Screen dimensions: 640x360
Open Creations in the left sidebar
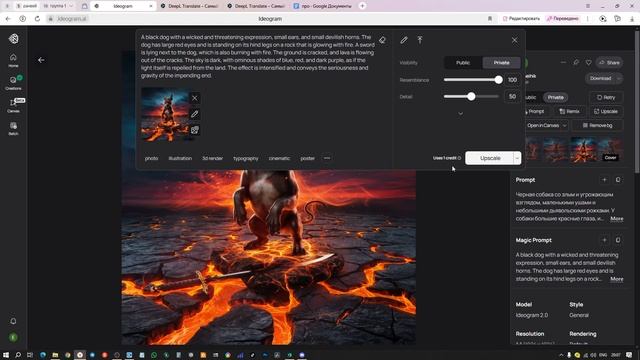coord(13,83)
